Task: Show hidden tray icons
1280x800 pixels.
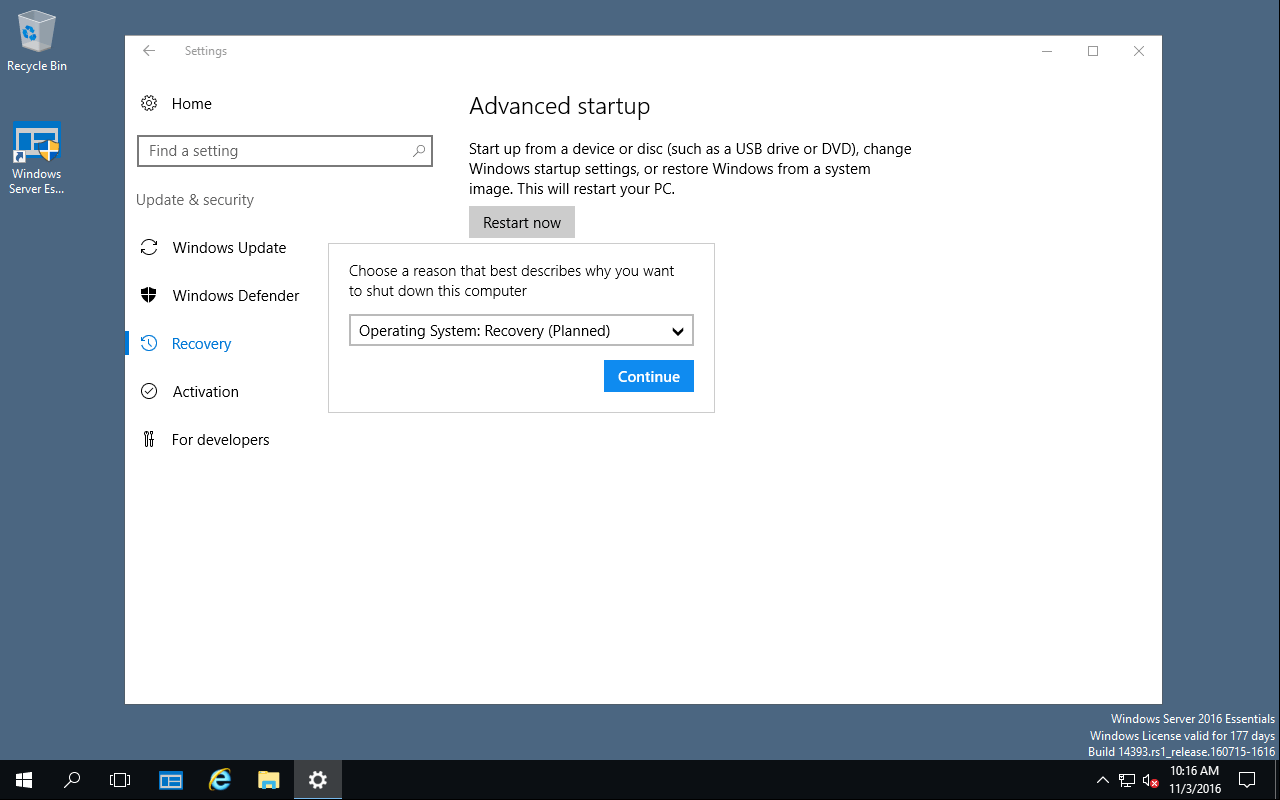Action: (x=1103, y=780)
